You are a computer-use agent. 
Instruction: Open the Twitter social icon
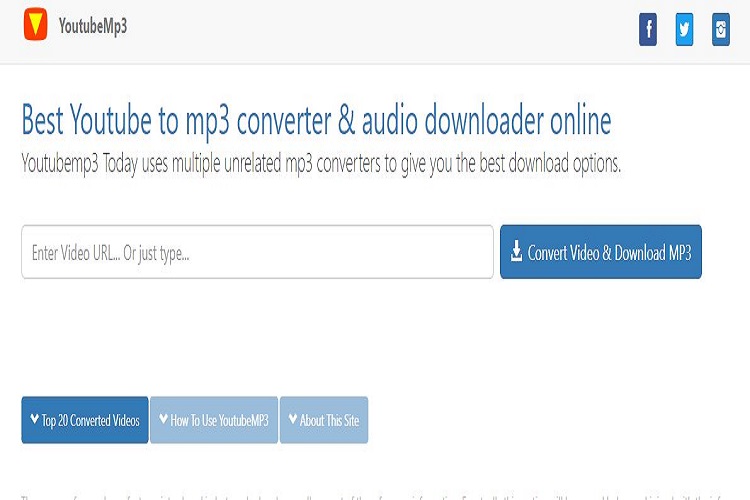click(x=684, y=29)
